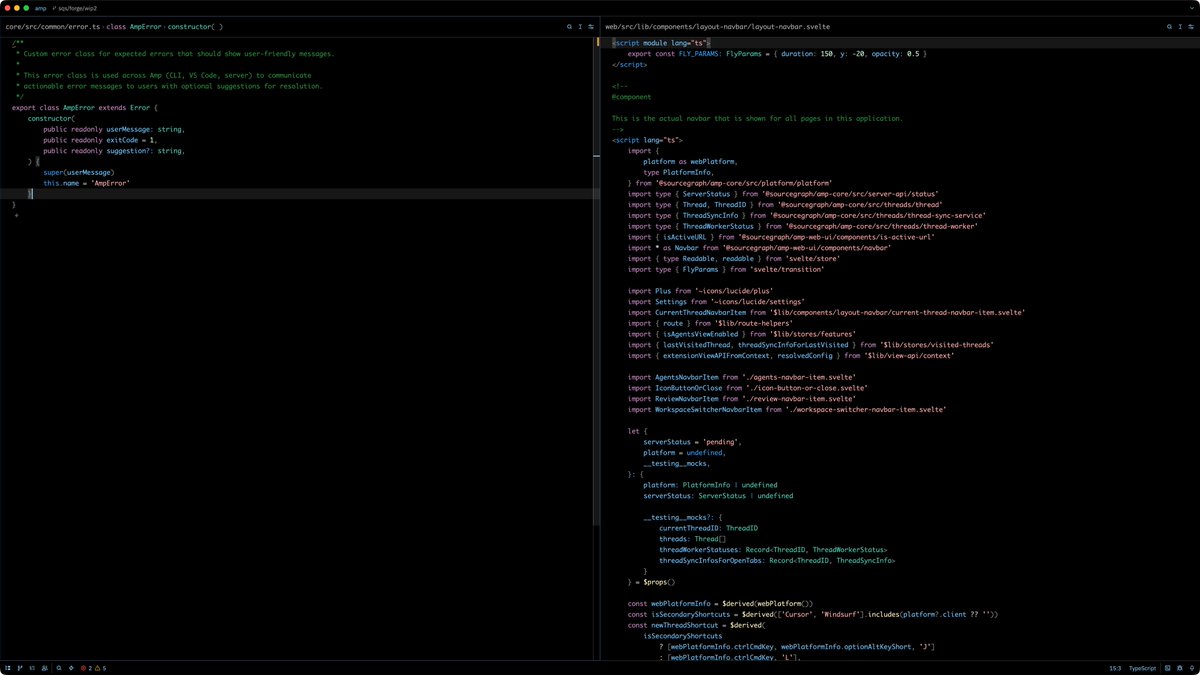Image resolution: width=1200 pixels, height=675 pixels.
Task: Toggle the outline panel icon in status bar
Action: click(x=32, y=668)
